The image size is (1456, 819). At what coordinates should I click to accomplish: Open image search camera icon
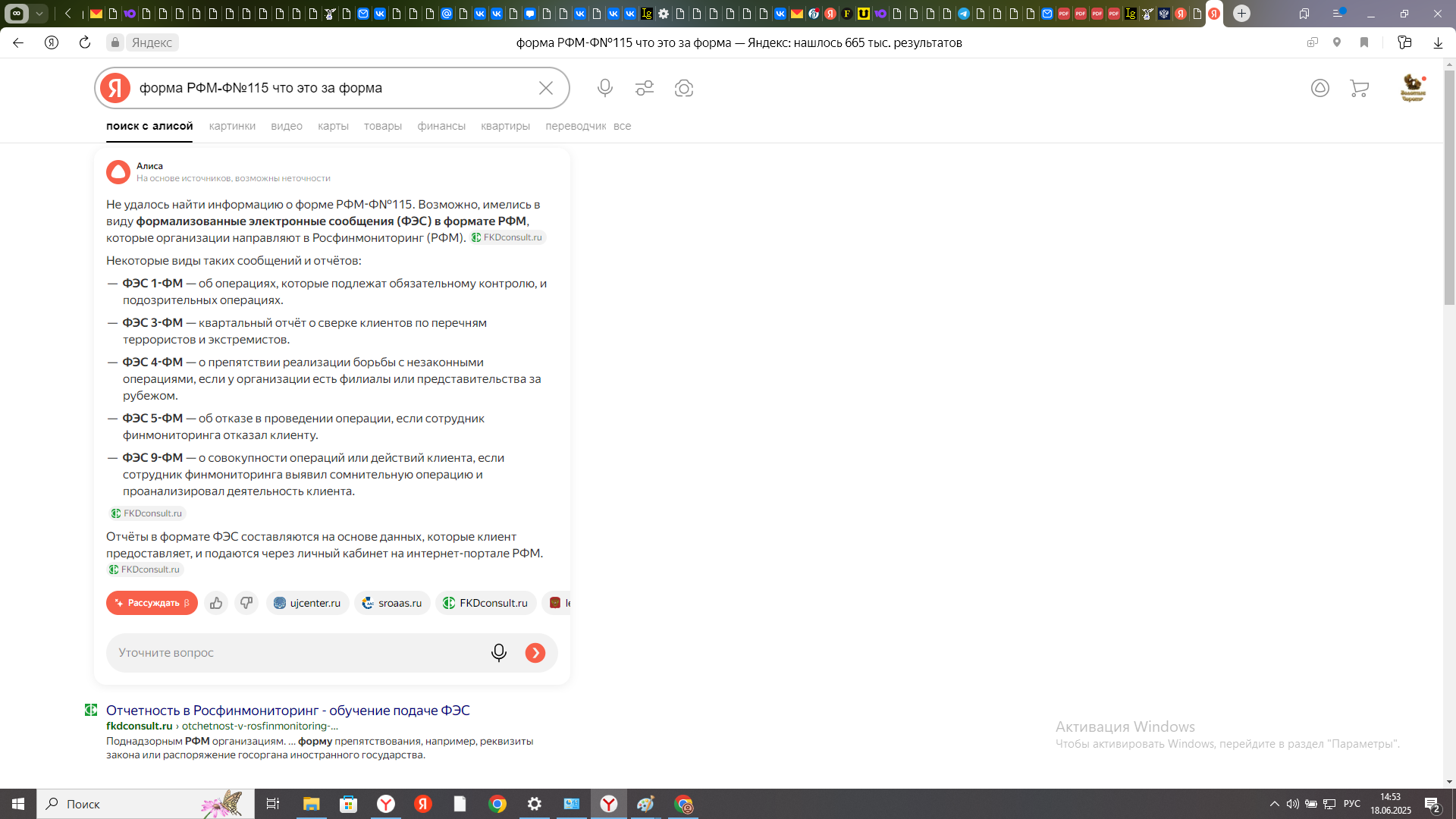684,88
